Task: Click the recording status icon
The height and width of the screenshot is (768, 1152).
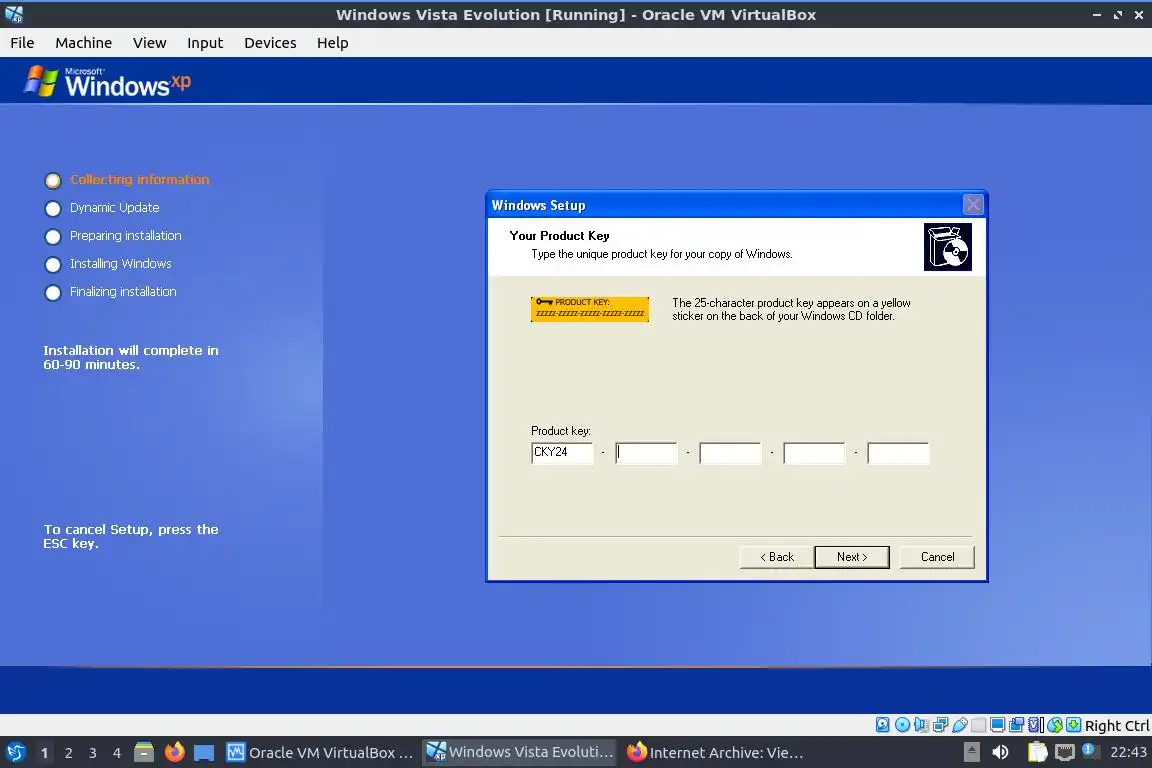Action: [1017, 725]
